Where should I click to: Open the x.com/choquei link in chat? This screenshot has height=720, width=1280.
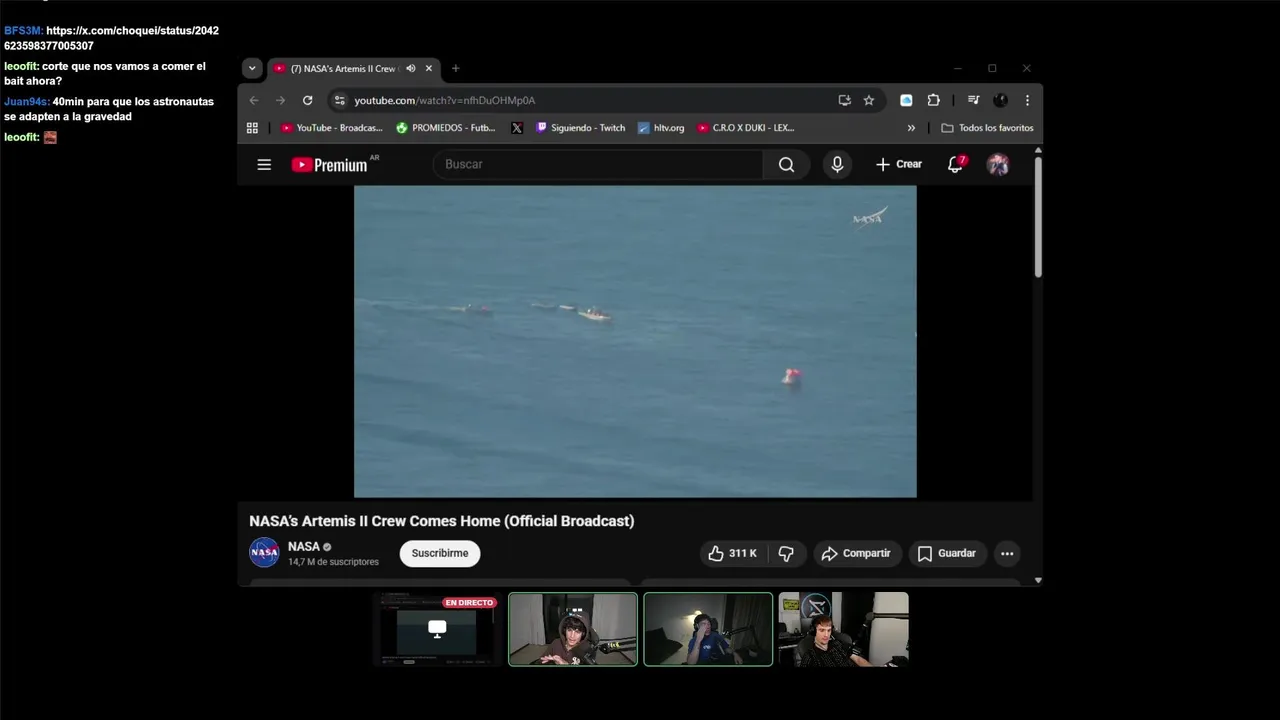click(111, 38)
